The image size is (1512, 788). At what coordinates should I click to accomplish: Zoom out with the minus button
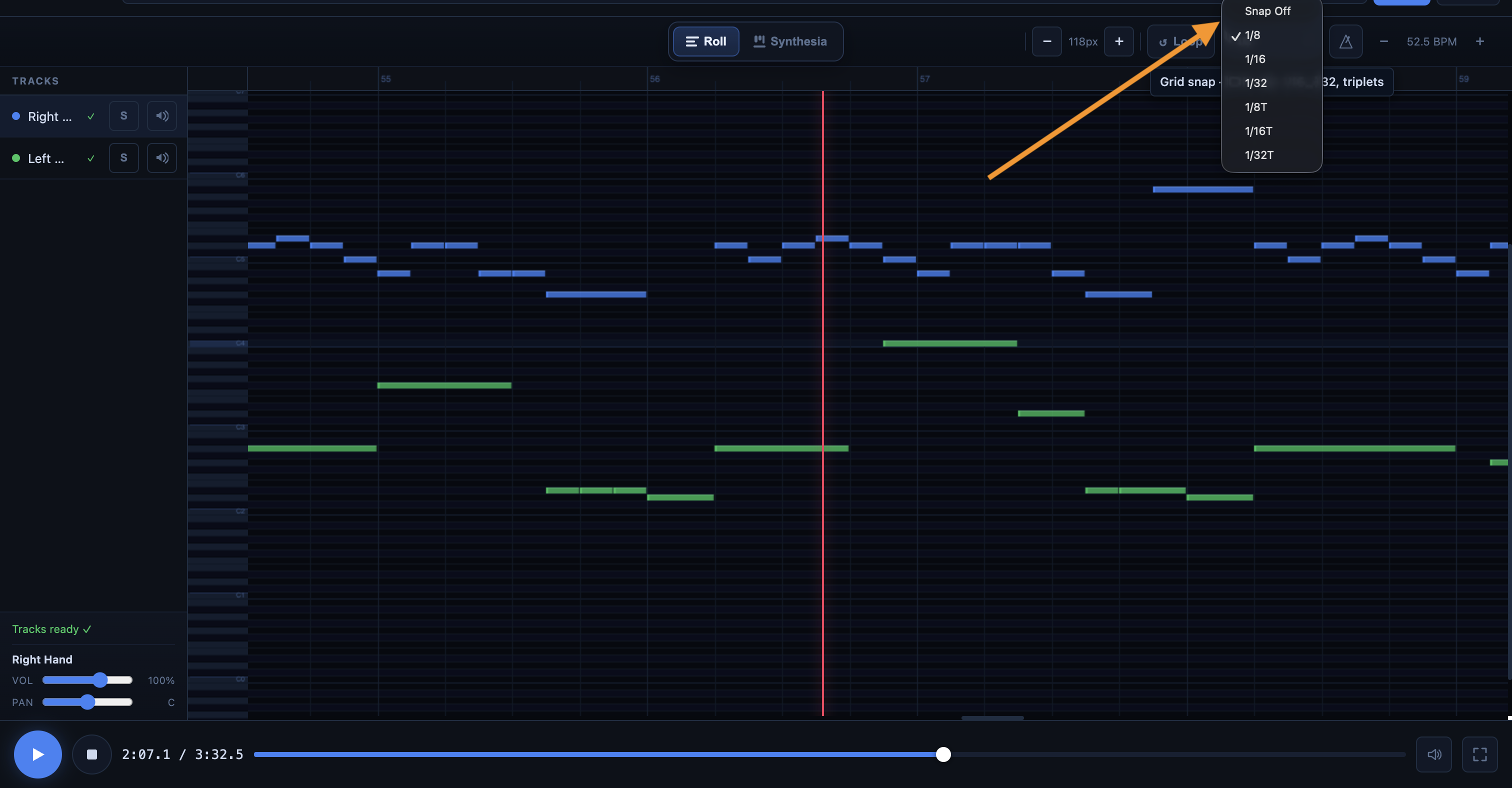1046,41
